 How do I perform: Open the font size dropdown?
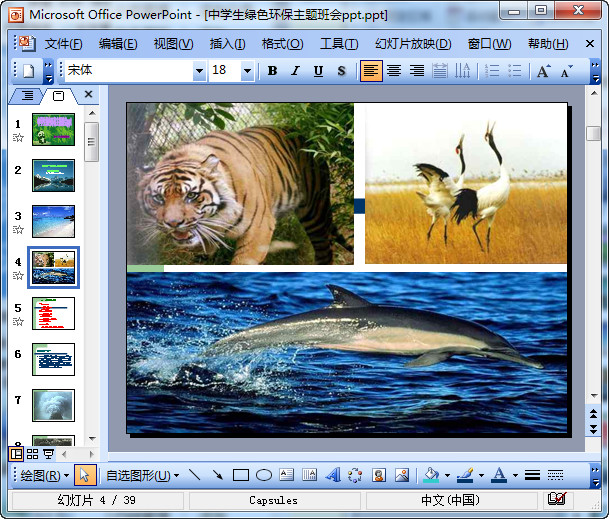tap(247, 71)
